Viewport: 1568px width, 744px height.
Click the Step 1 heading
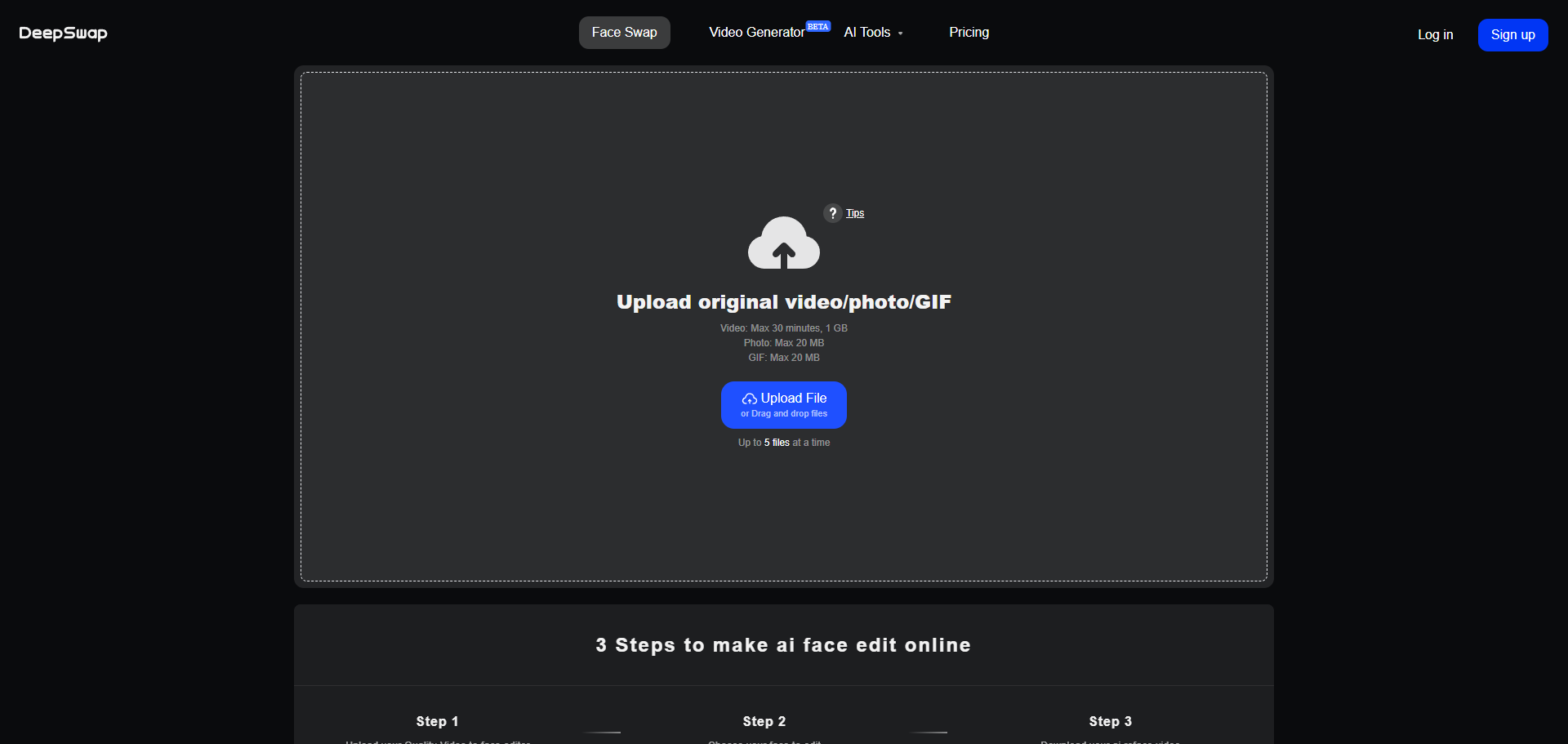[x=437, y=721]
